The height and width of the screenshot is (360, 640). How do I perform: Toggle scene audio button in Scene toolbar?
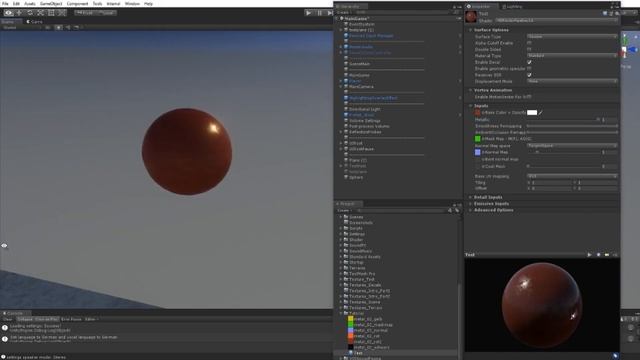tap(67, 27)
